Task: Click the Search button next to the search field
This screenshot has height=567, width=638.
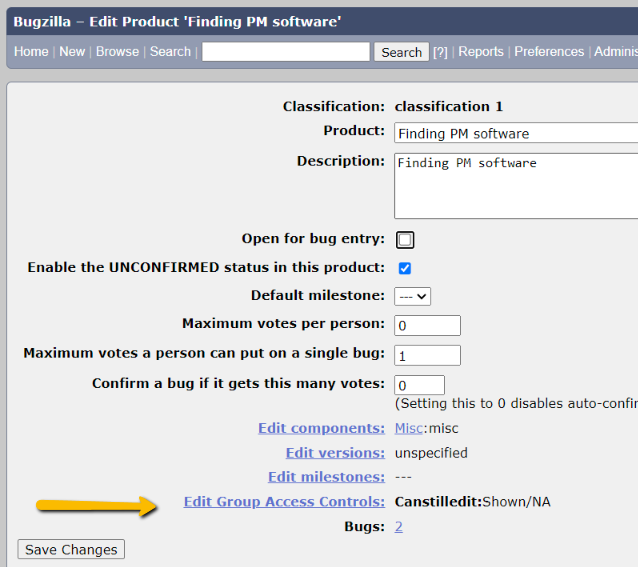Action: click(402, 52)
